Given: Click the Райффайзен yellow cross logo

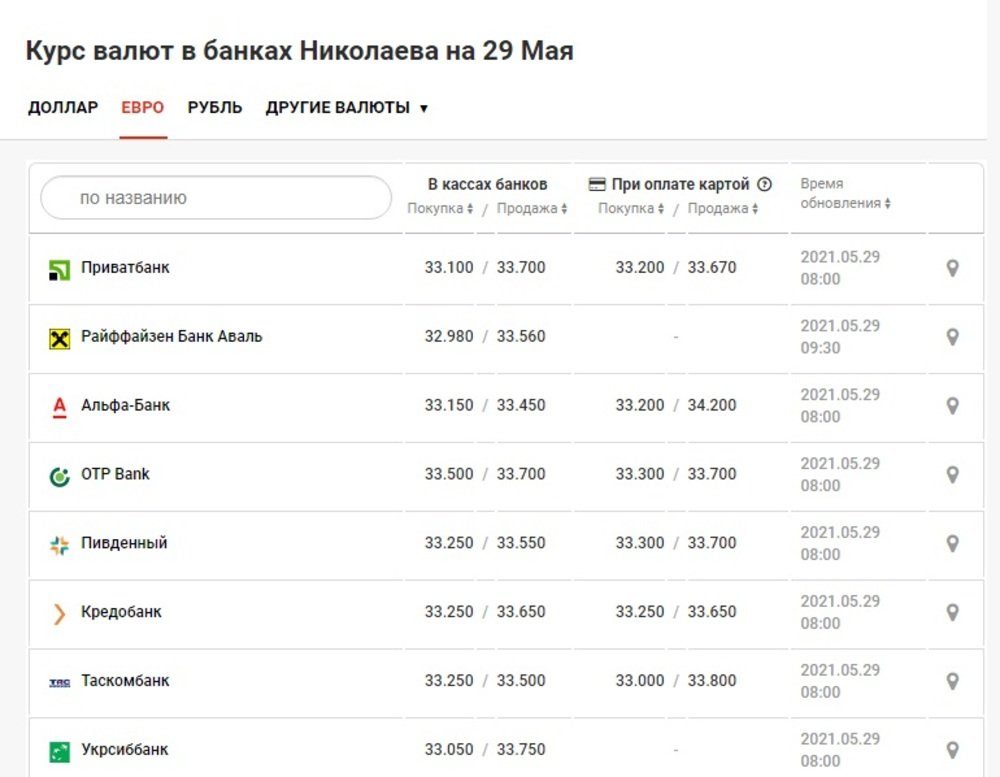Looking at the screenshot, I should pos(59,339).
